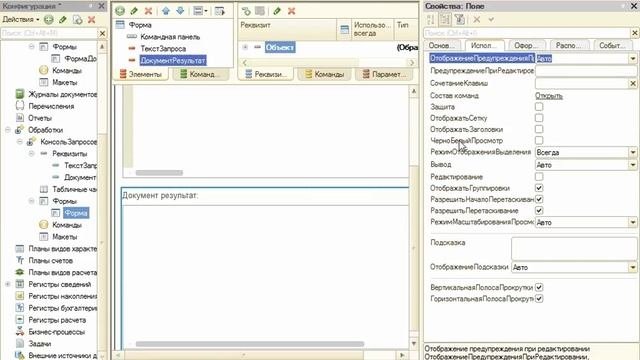Click the form check icon in elements toolbar
Image resolution: width=640 pixels, height=360 pixels.
click(220, 11)
